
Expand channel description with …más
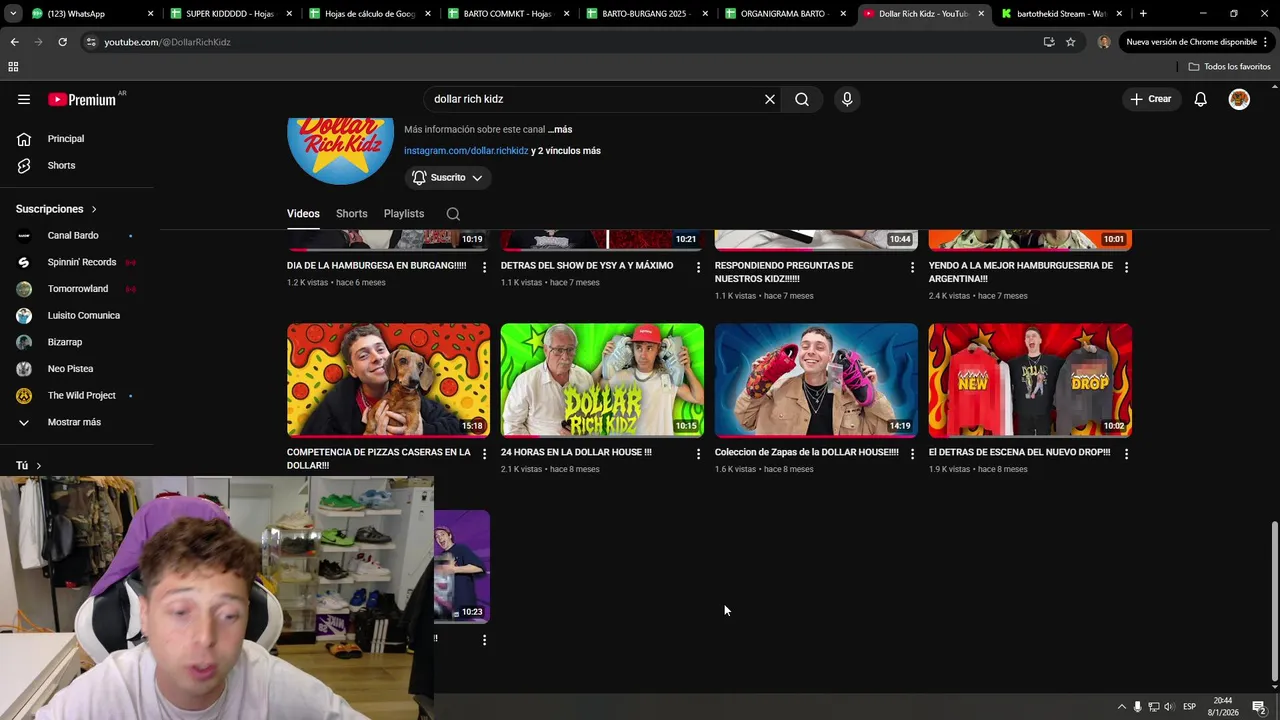click(560, 130)
